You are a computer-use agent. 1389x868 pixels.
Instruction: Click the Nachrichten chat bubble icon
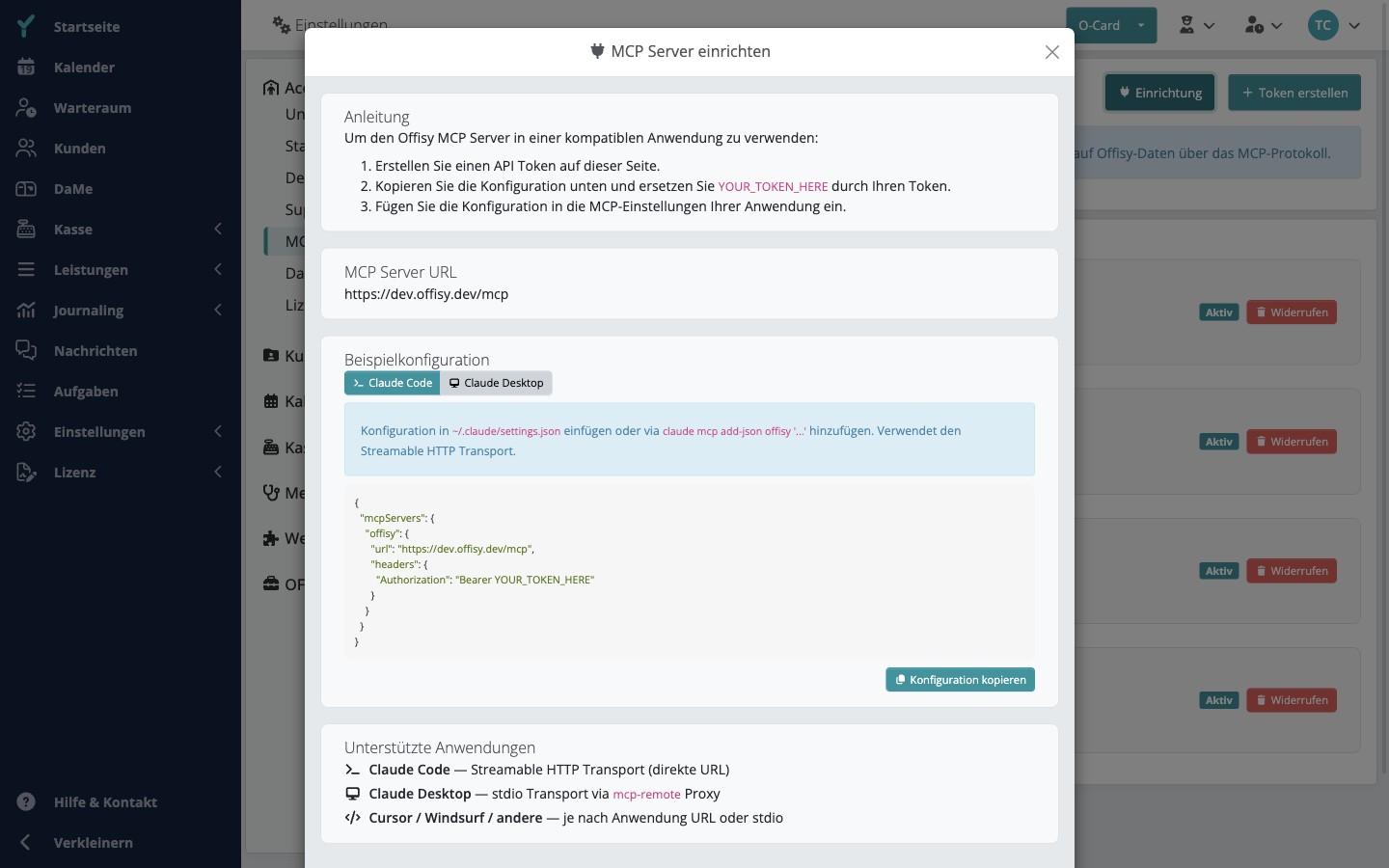click(x=26, y=351)
